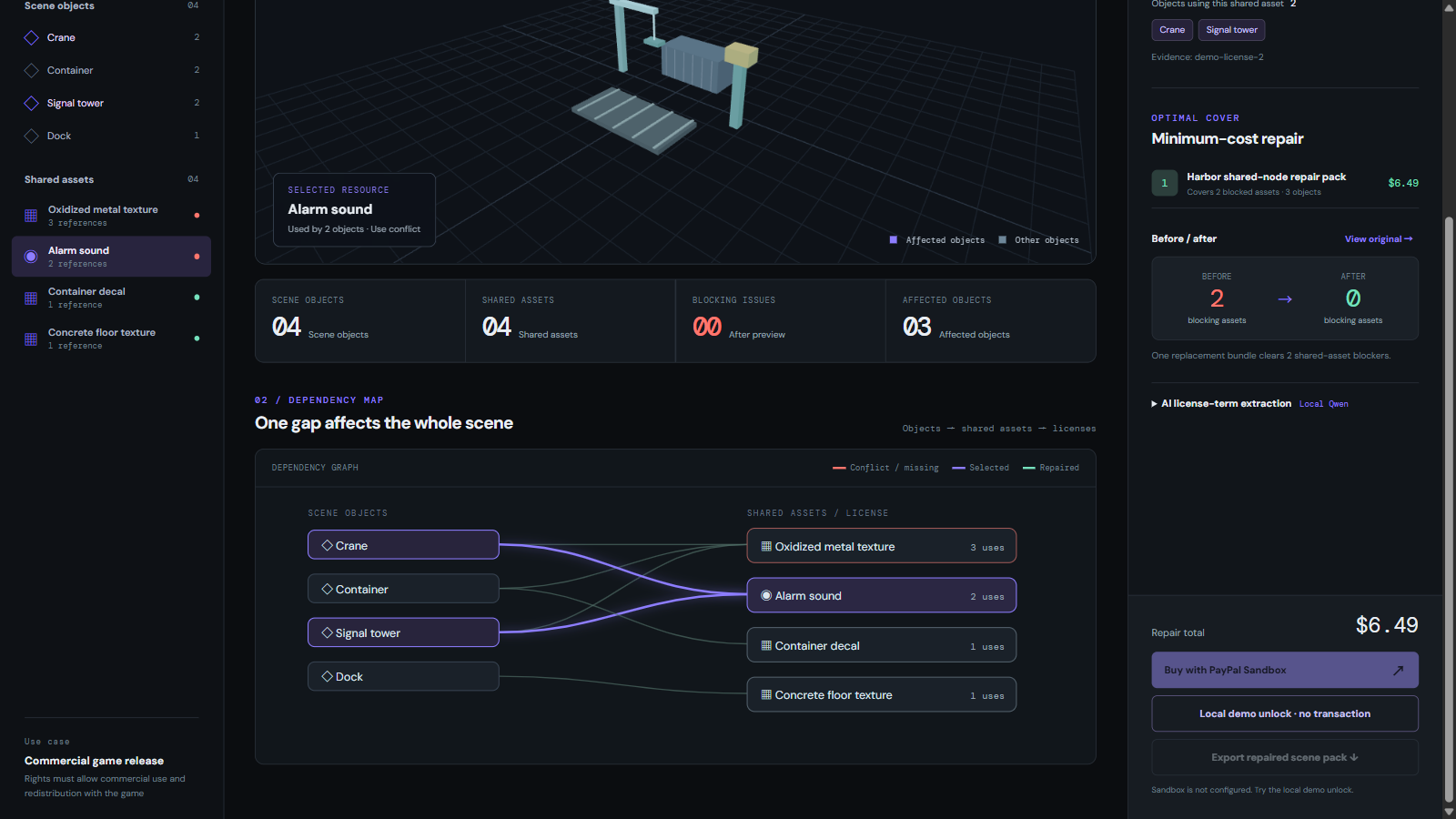Click the grid icon in Oxidized metal texture graph node
This screenshot has height=819, width=1456.
coord(766,546)
